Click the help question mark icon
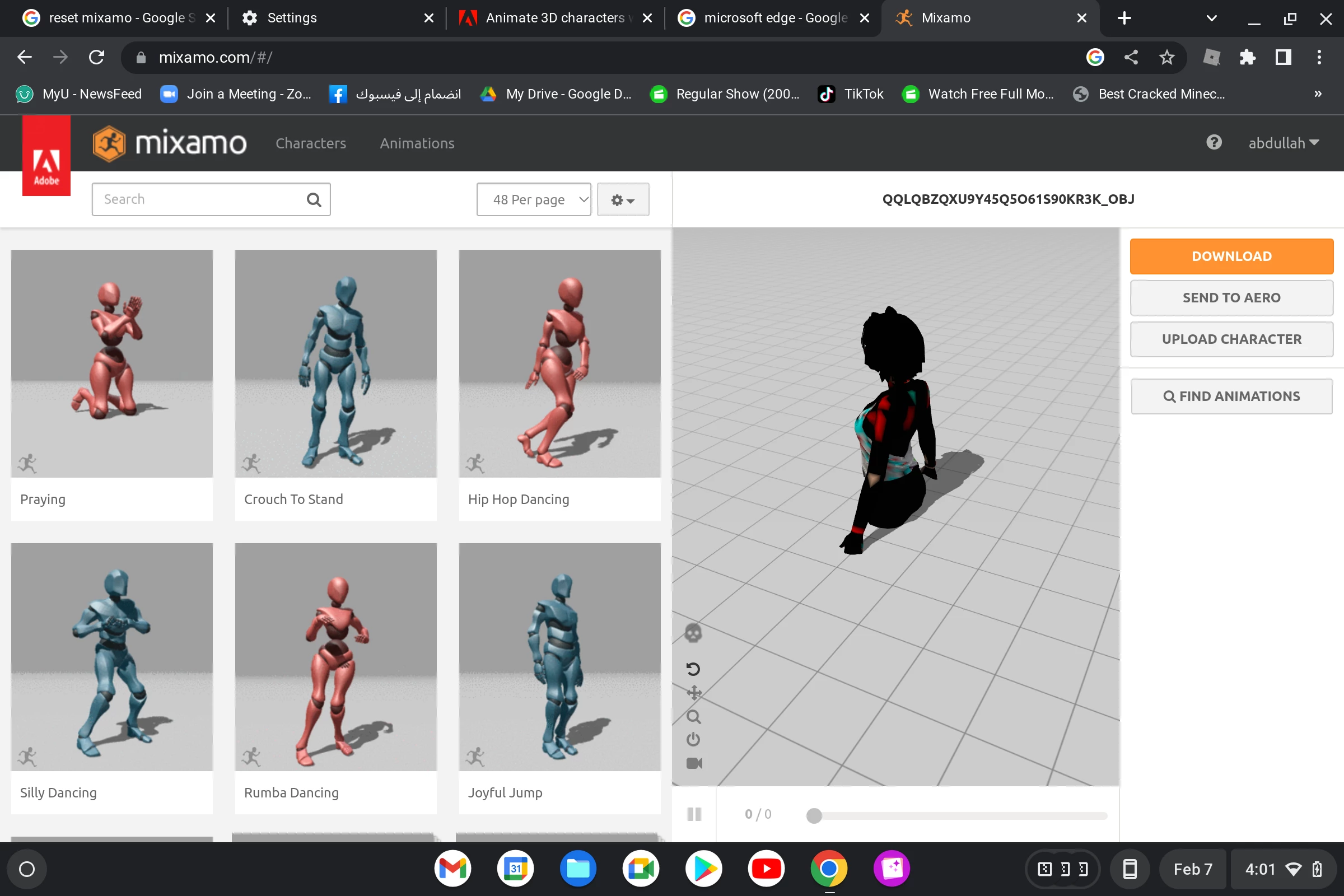 (1214, 142)
